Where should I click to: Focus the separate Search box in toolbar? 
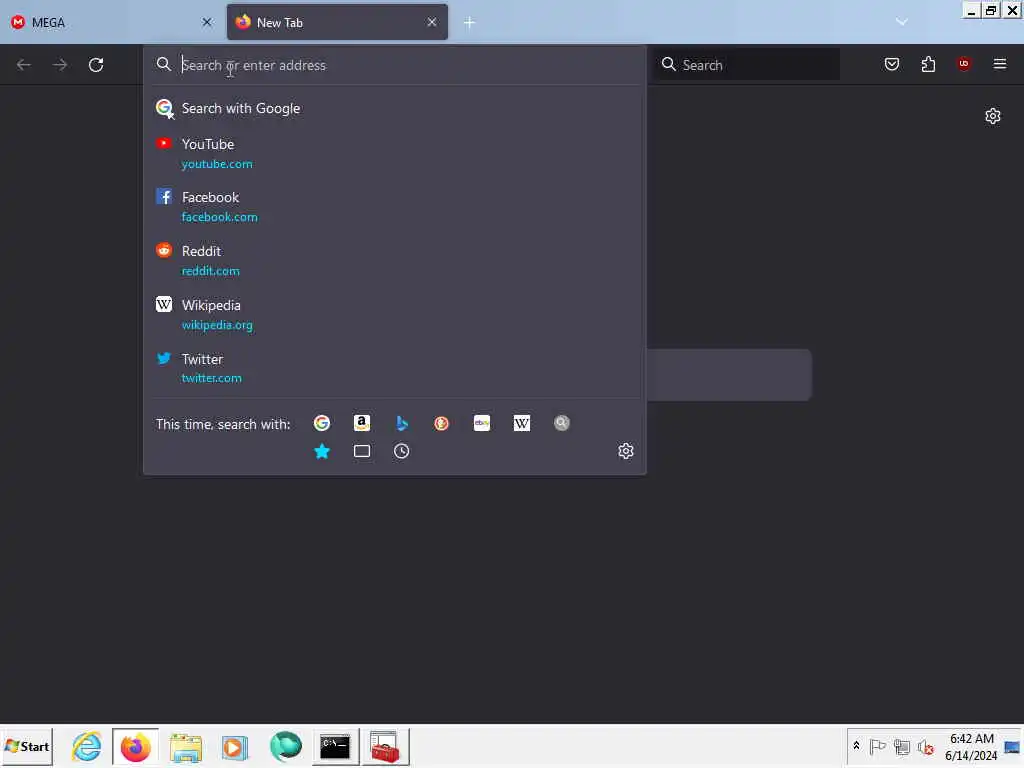coord(748,65)
